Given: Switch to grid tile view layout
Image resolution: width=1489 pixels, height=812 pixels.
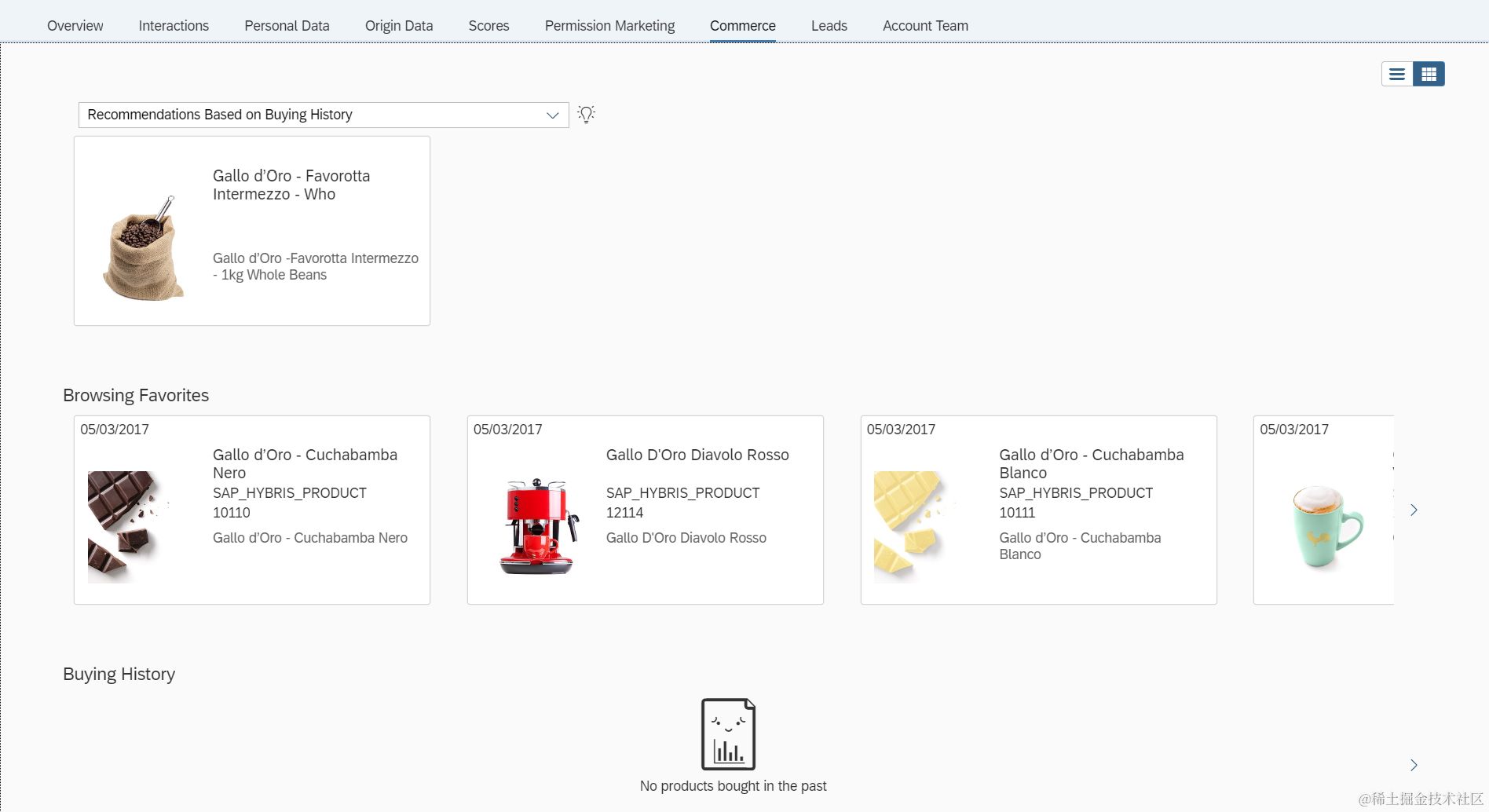Looking at the screenshot, I should click(1429, 74).
